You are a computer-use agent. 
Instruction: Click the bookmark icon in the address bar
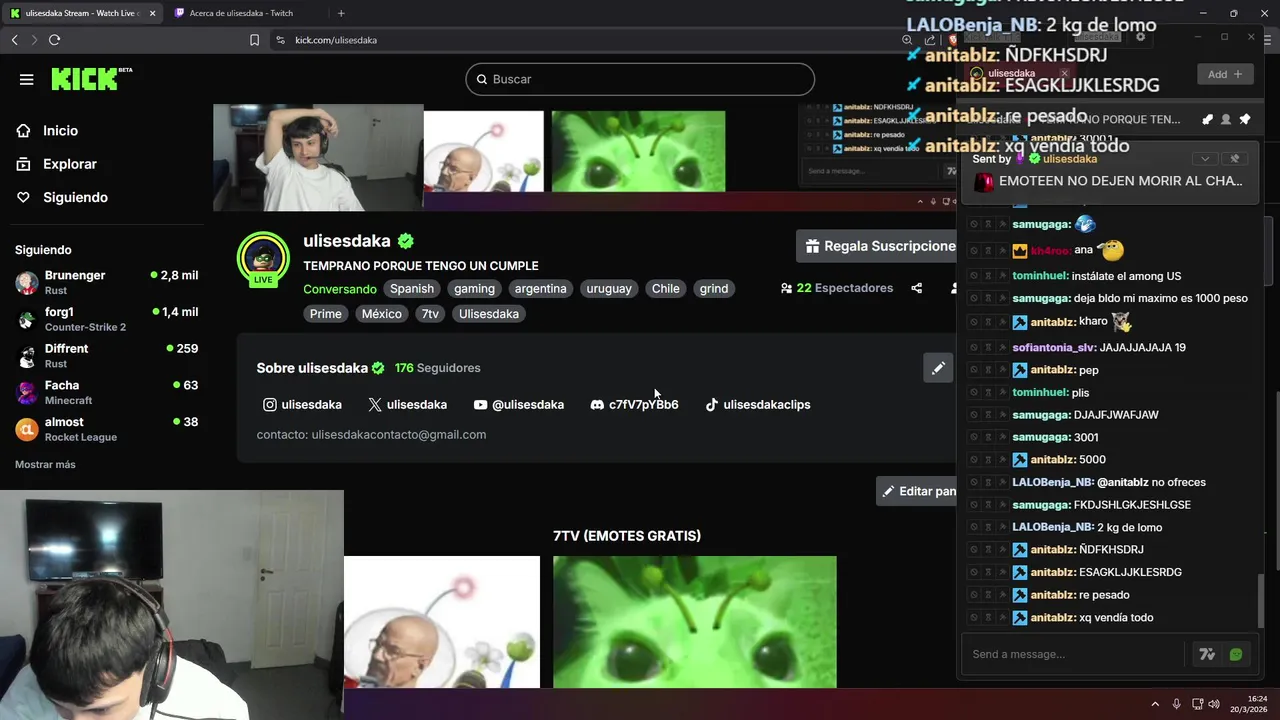coord(254,40)
